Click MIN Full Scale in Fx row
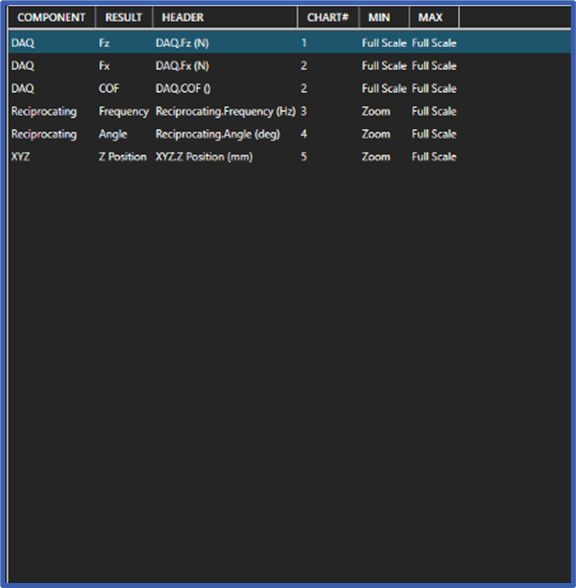The width and height of the screenshot is (576, 588). pyautogui.click(x=384, y=66)
